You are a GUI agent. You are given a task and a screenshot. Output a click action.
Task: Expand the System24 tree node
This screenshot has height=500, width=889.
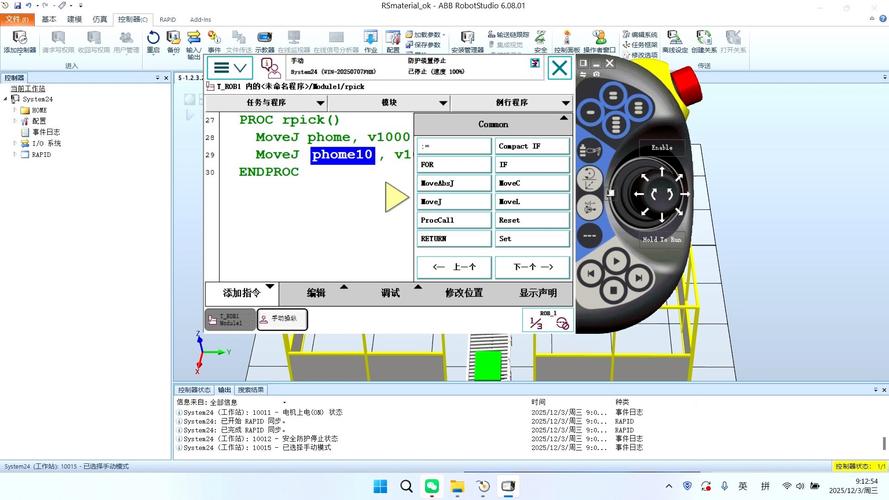[x=6, y=99]
